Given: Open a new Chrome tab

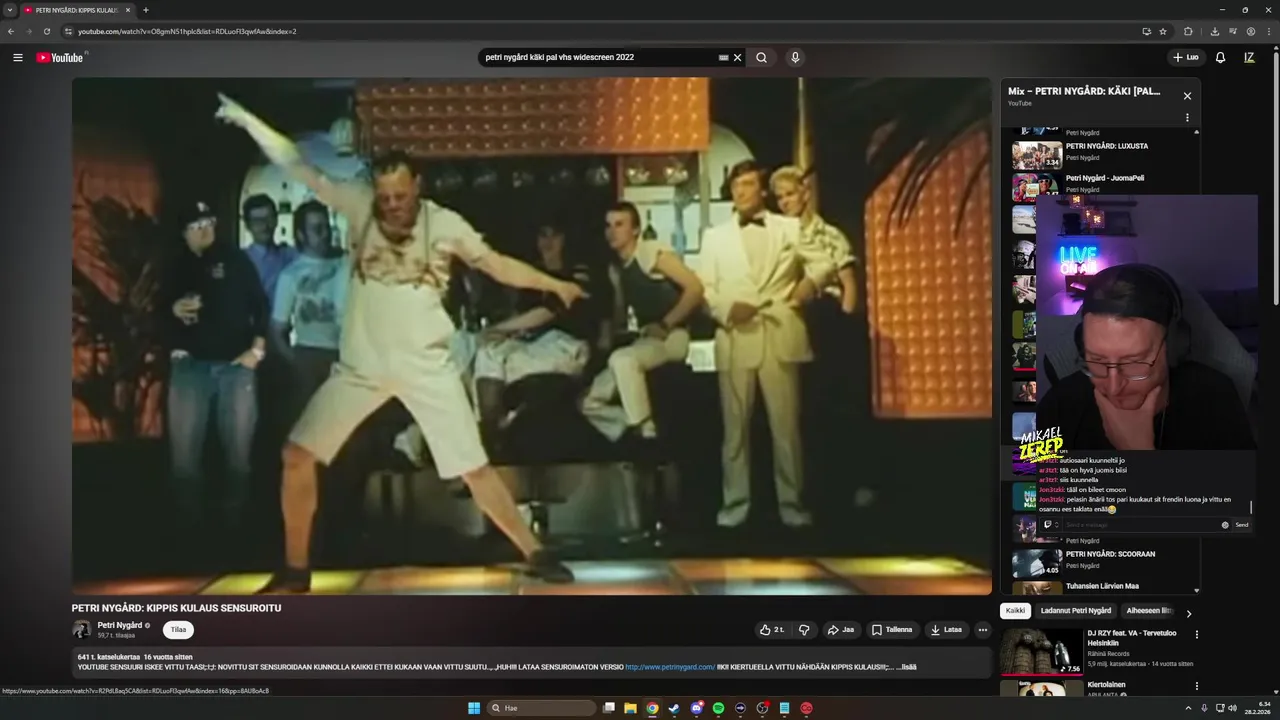Looking at the screenshot, I should [x=146, y=10].
